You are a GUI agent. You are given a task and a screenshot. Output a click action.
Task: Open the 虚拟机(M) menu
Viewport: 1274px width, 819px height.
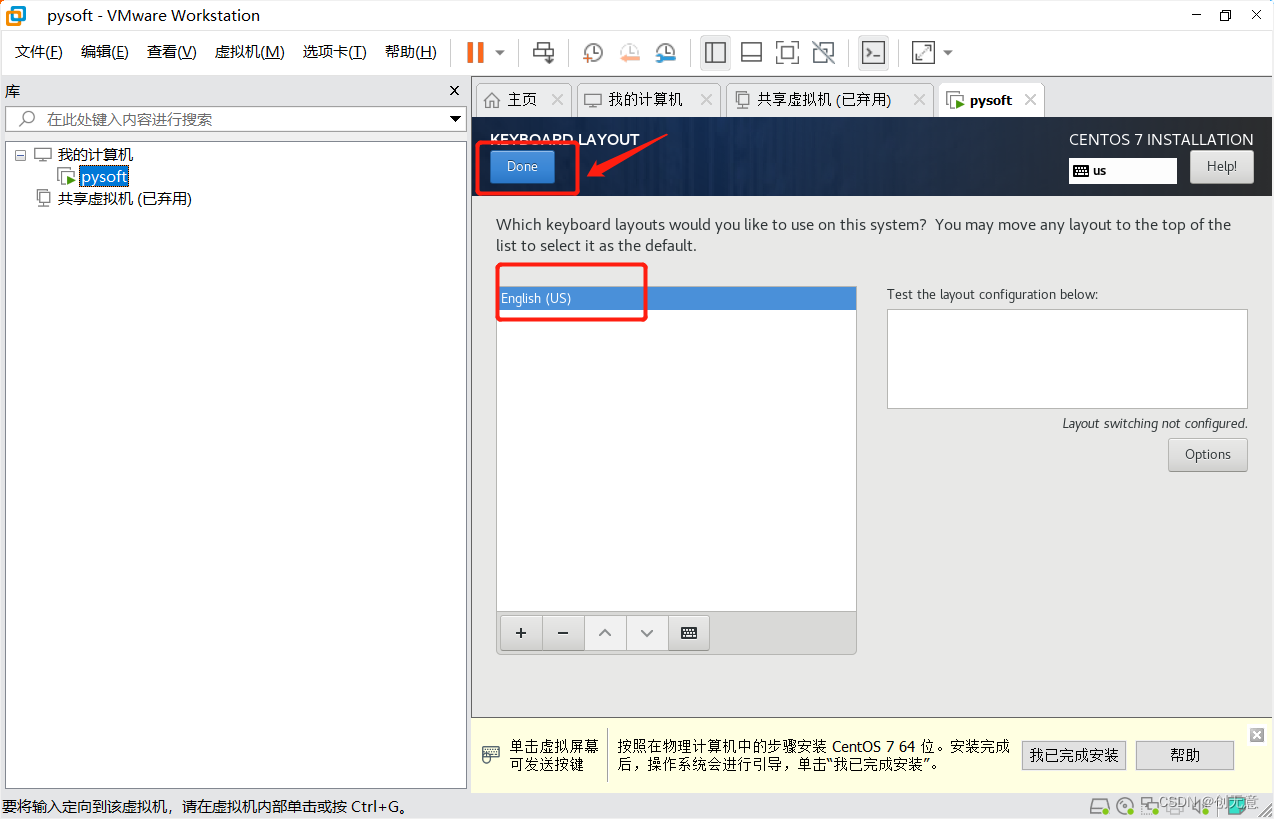pyautogui.click(x=250, y=52)
